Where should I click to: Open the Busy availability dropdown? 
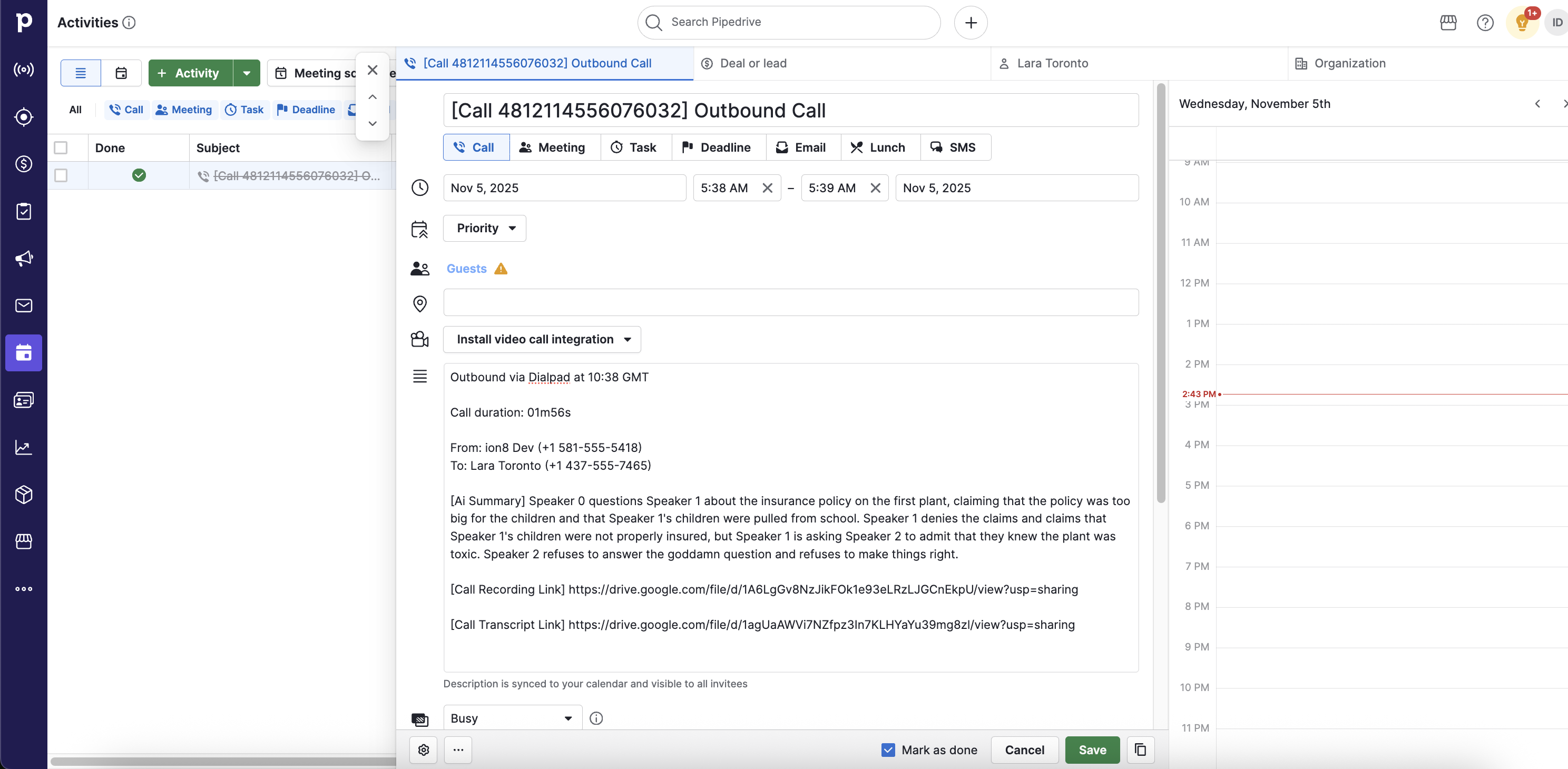(x=512, y=718)
